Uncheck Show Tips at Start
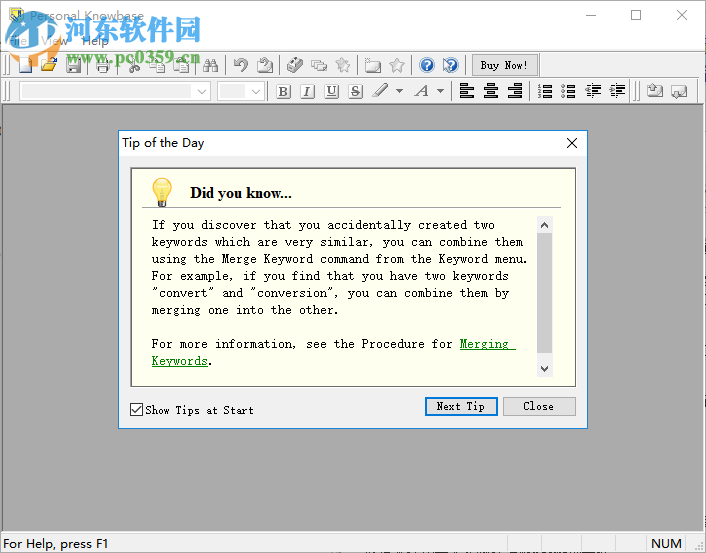 coord(136,409)
